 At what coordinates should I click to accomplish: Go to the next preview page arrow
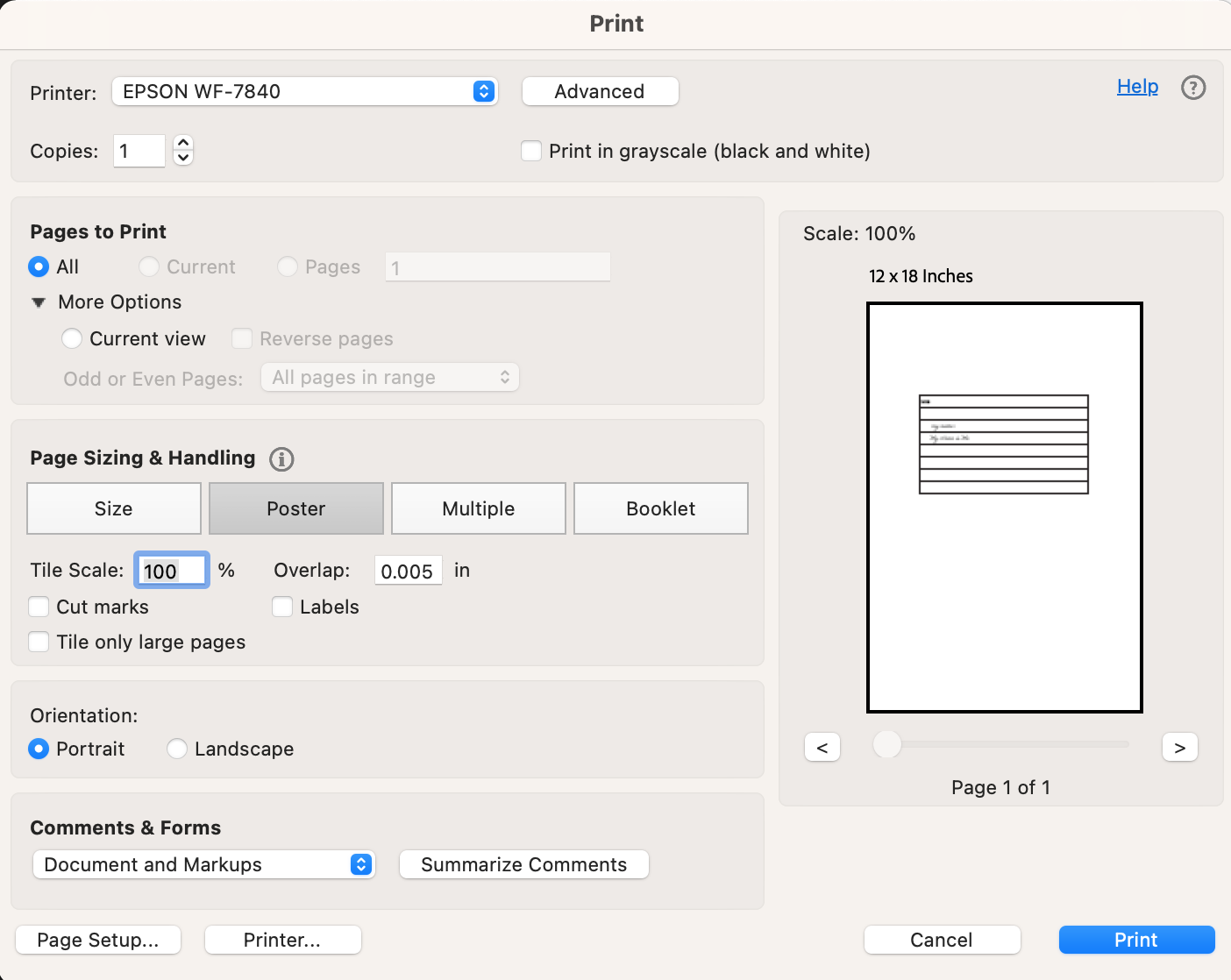(x=1179, y=747)
